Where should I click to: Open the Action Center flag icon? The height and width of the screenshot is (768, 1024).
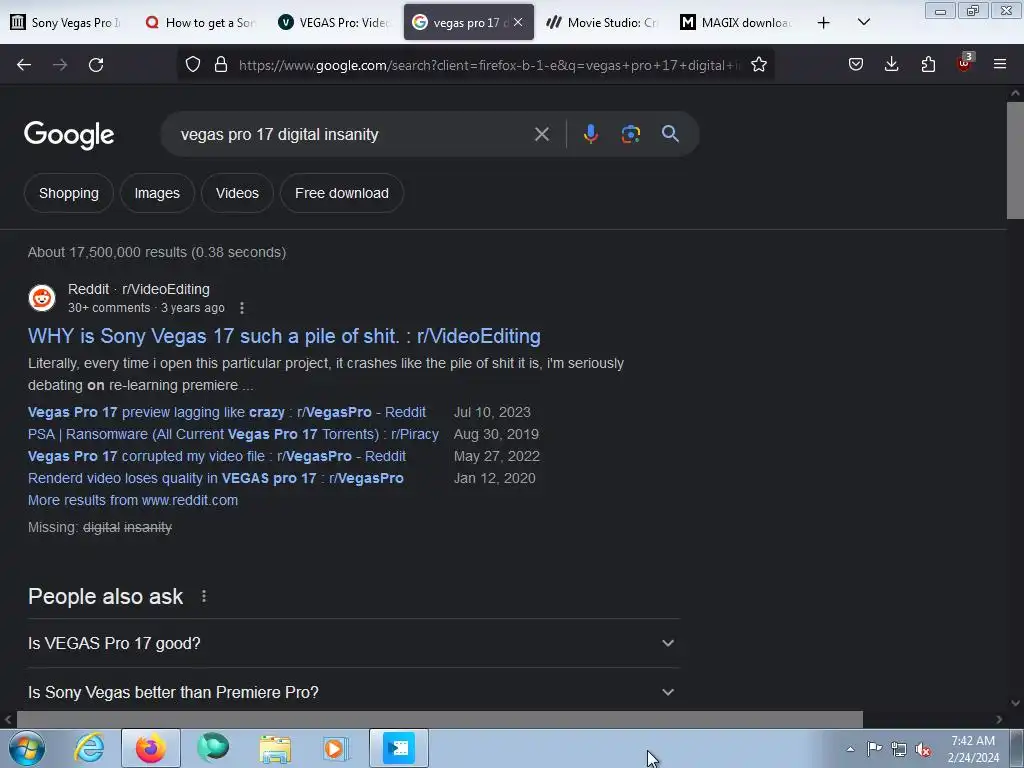[874, 748]
